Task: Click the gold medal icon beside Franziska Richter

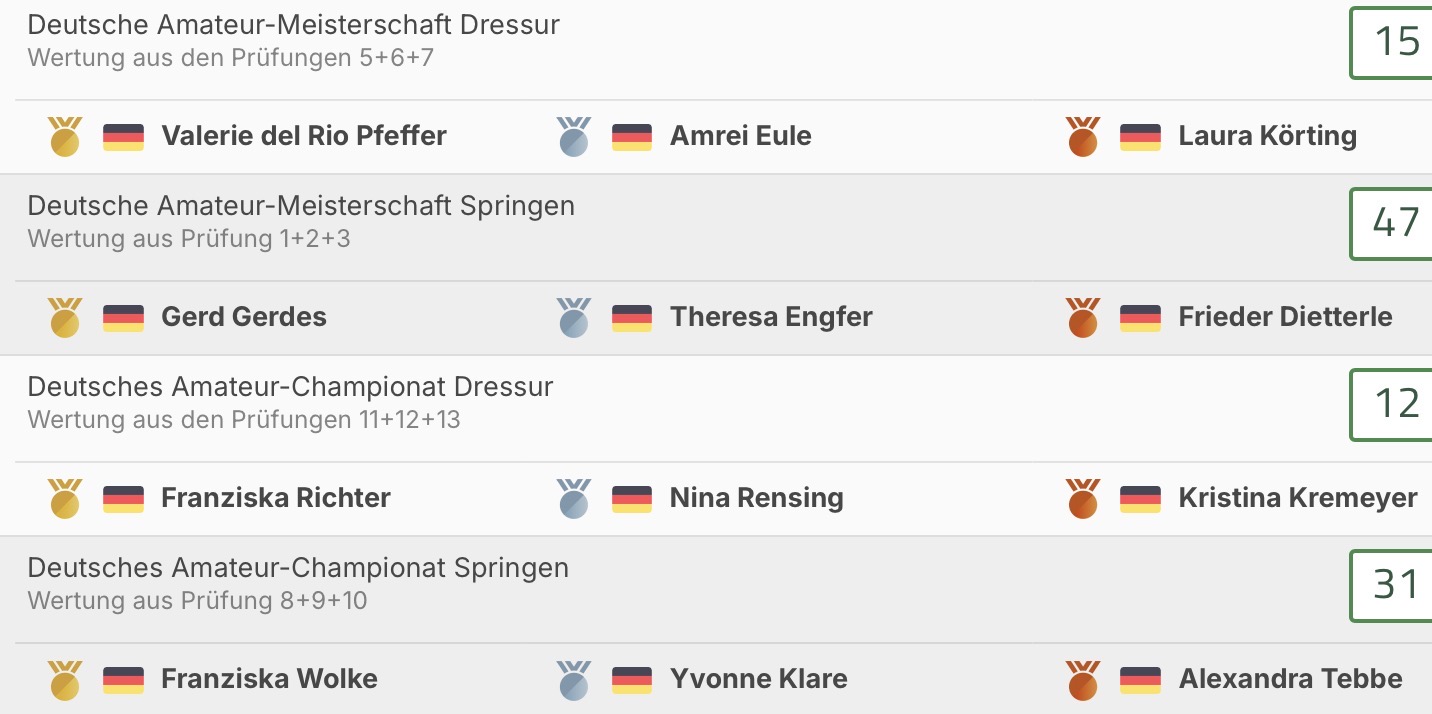Action: click(x=66, y=499)
